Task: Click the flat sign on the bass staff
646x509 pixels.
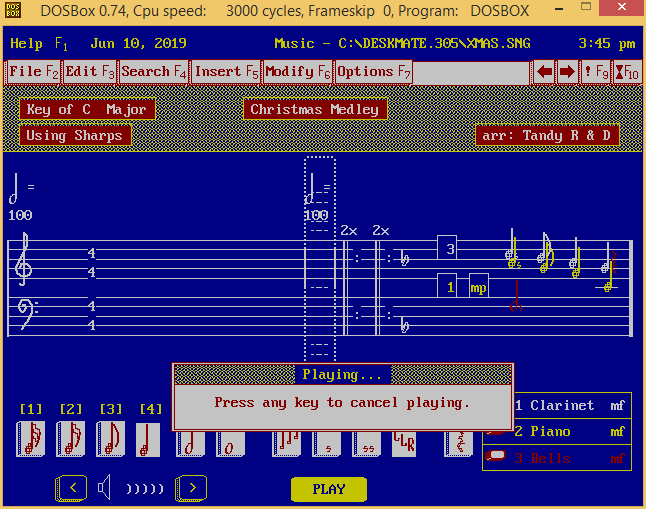Action: (405, 326)
